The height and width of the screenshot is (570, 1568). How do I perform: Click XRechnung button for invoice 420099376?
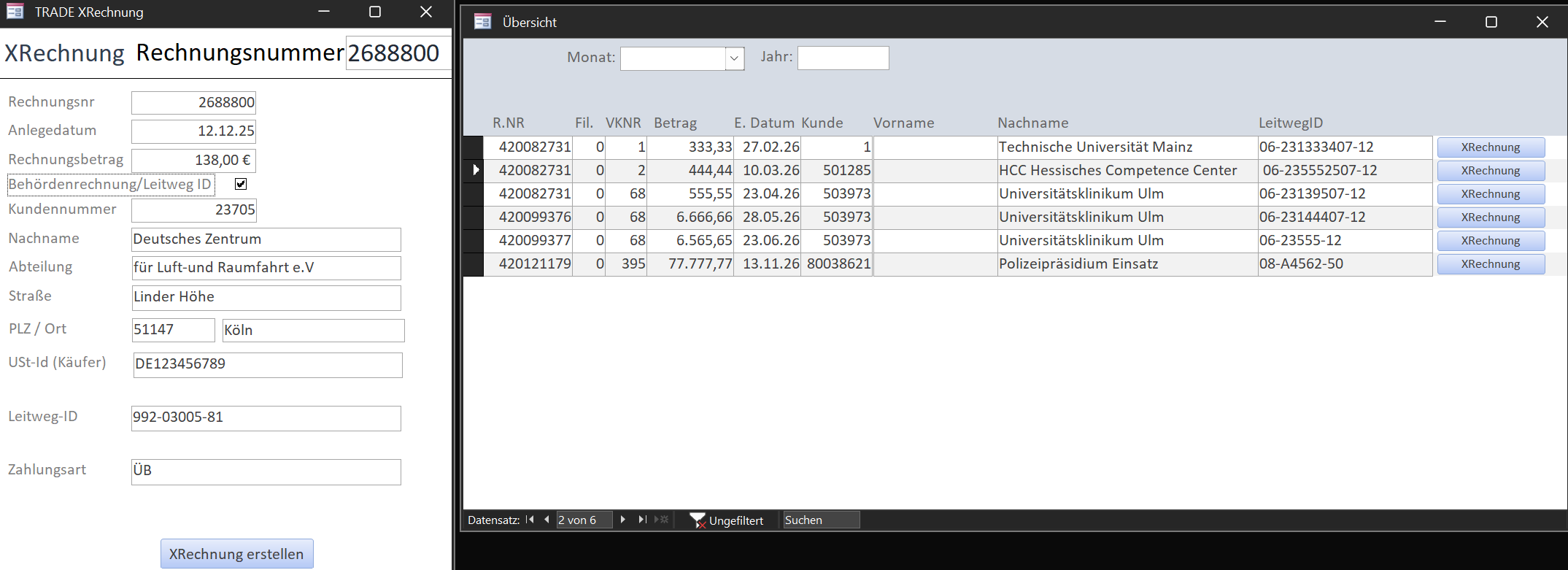(1491, 217)
